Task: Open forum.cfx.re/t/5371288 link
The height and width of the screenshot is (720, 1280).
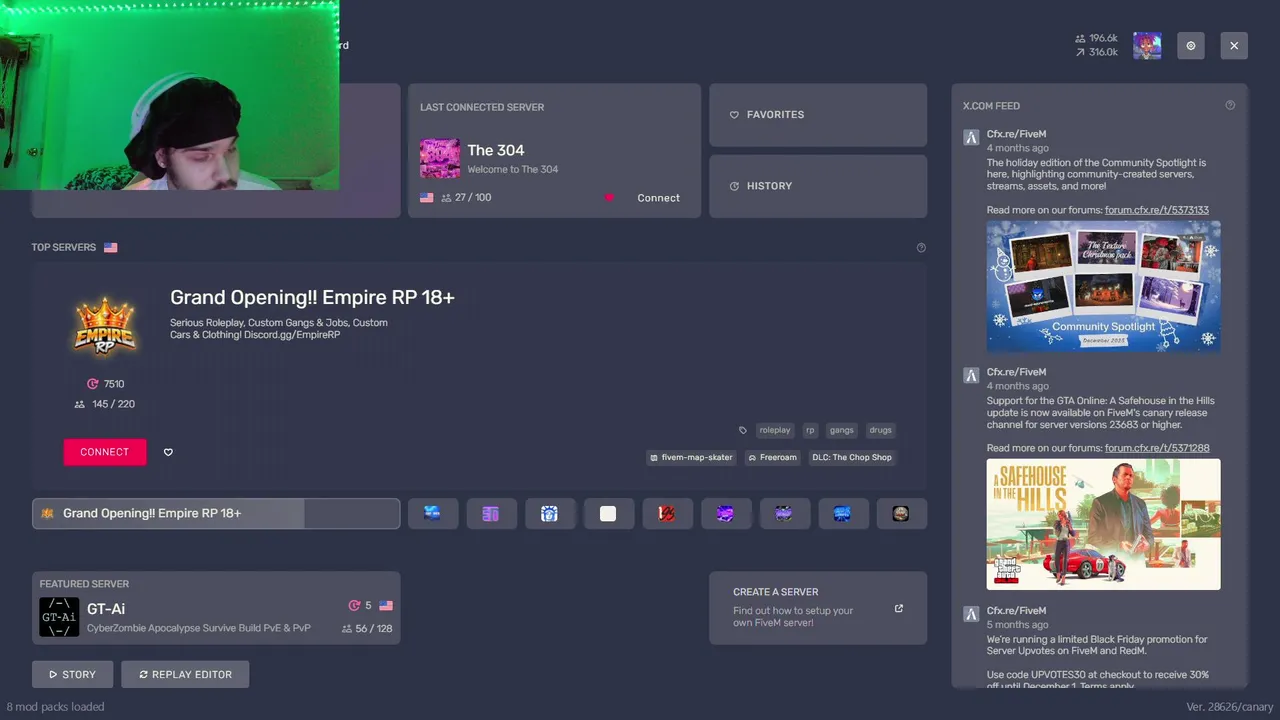Action: 1157,448
